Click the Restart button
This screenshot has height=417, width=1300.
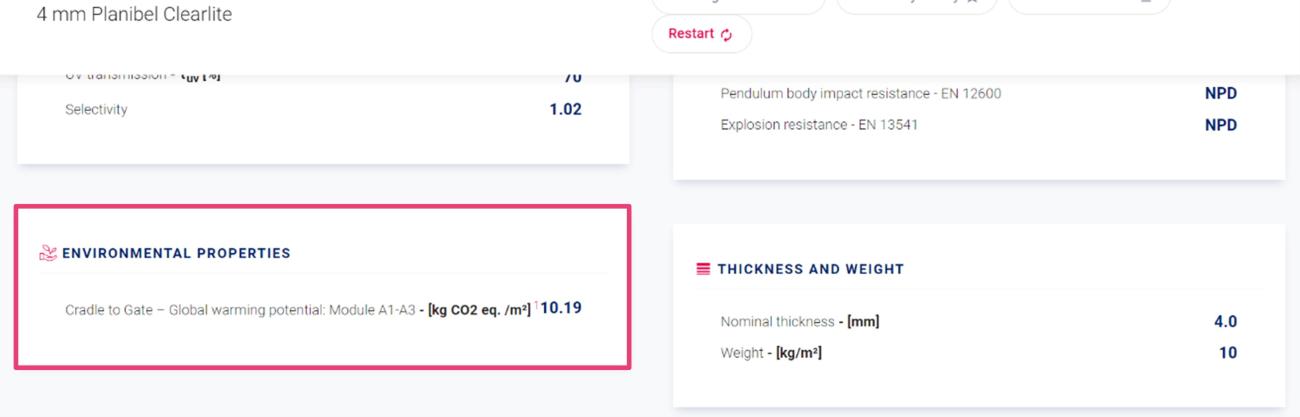click(701, 34)
